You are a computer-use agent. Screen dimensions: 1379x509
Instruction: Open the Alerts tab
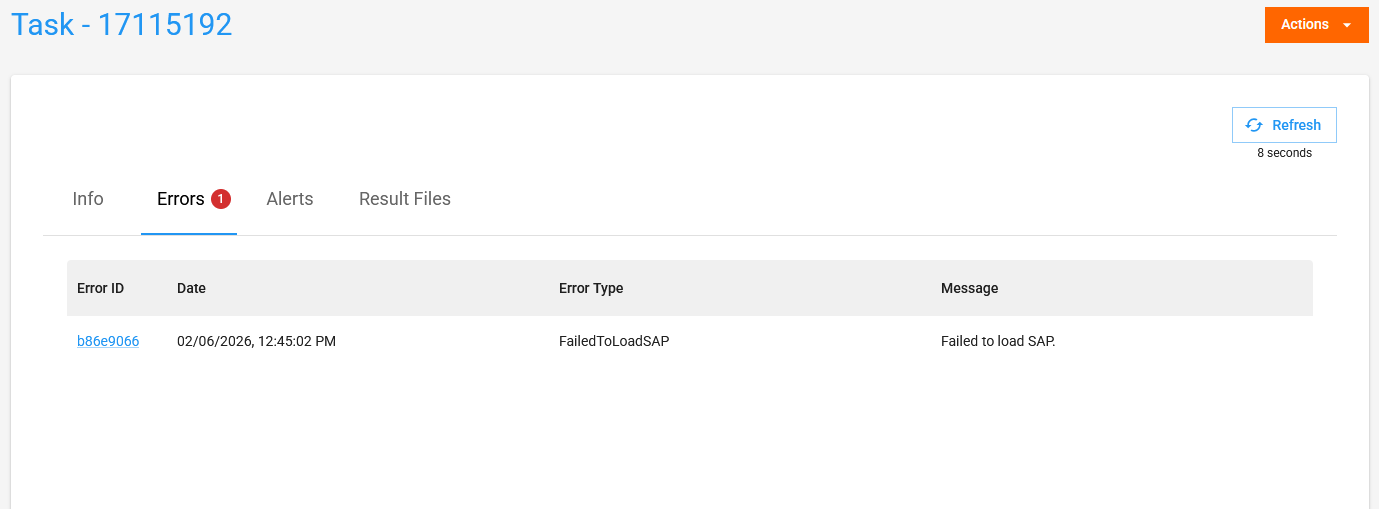pyautogui.click(x=290, y=199)
